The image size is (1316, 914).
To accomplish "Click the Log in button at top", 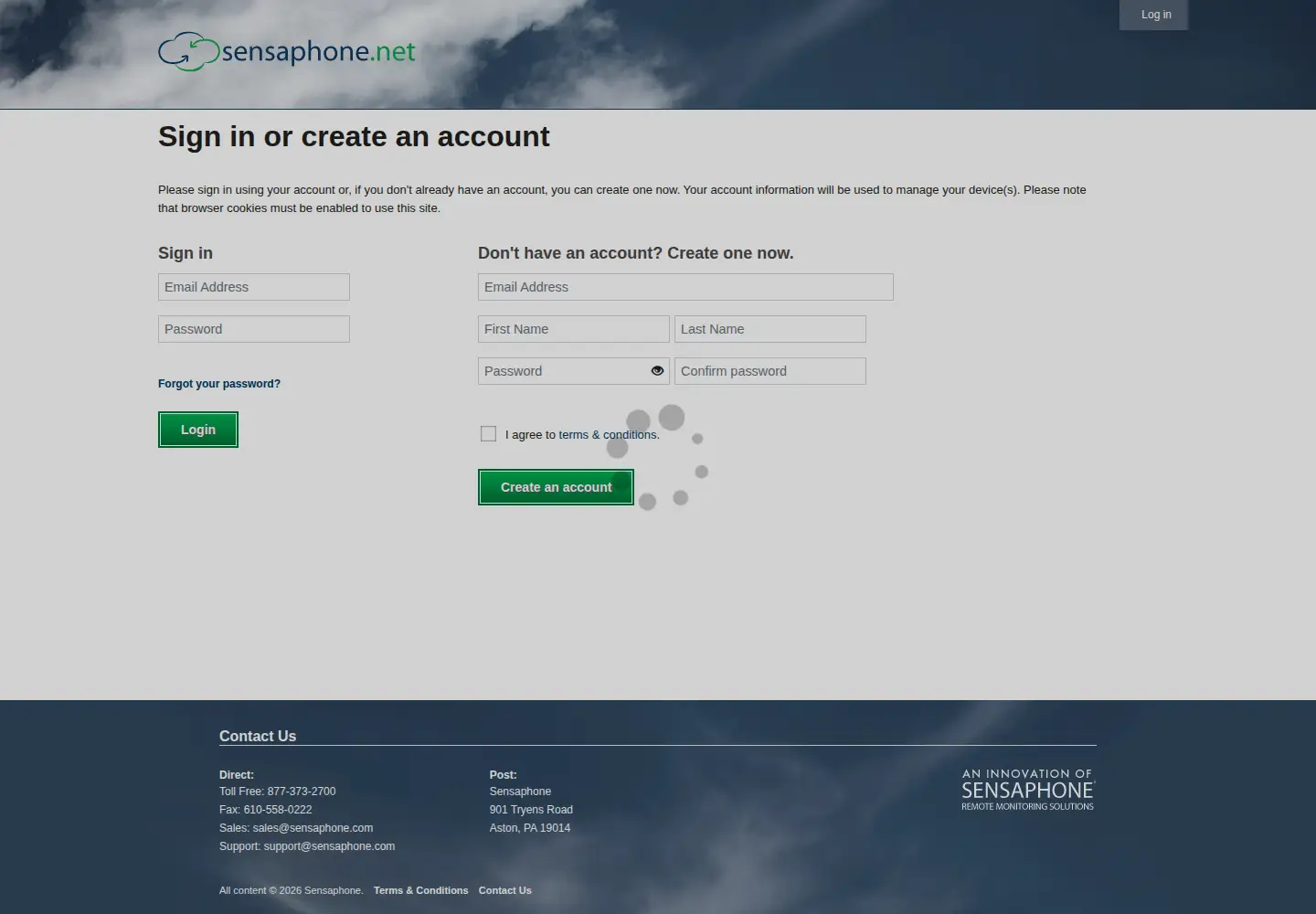I will click(x=1155, y=15).
